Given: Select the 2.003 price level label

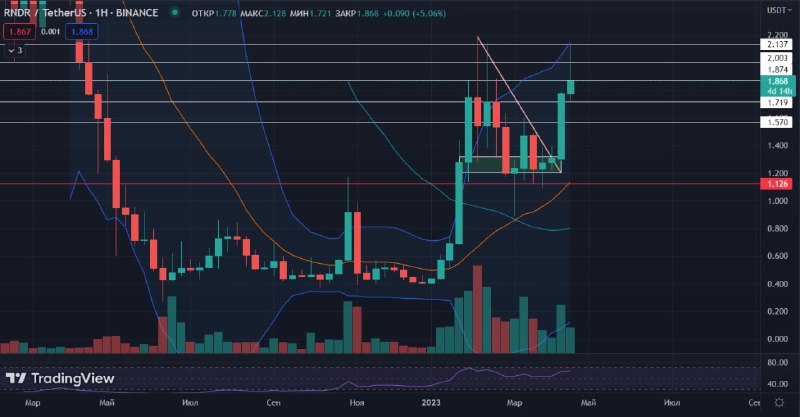Looking at the screenshot, I should coord(777,58).
